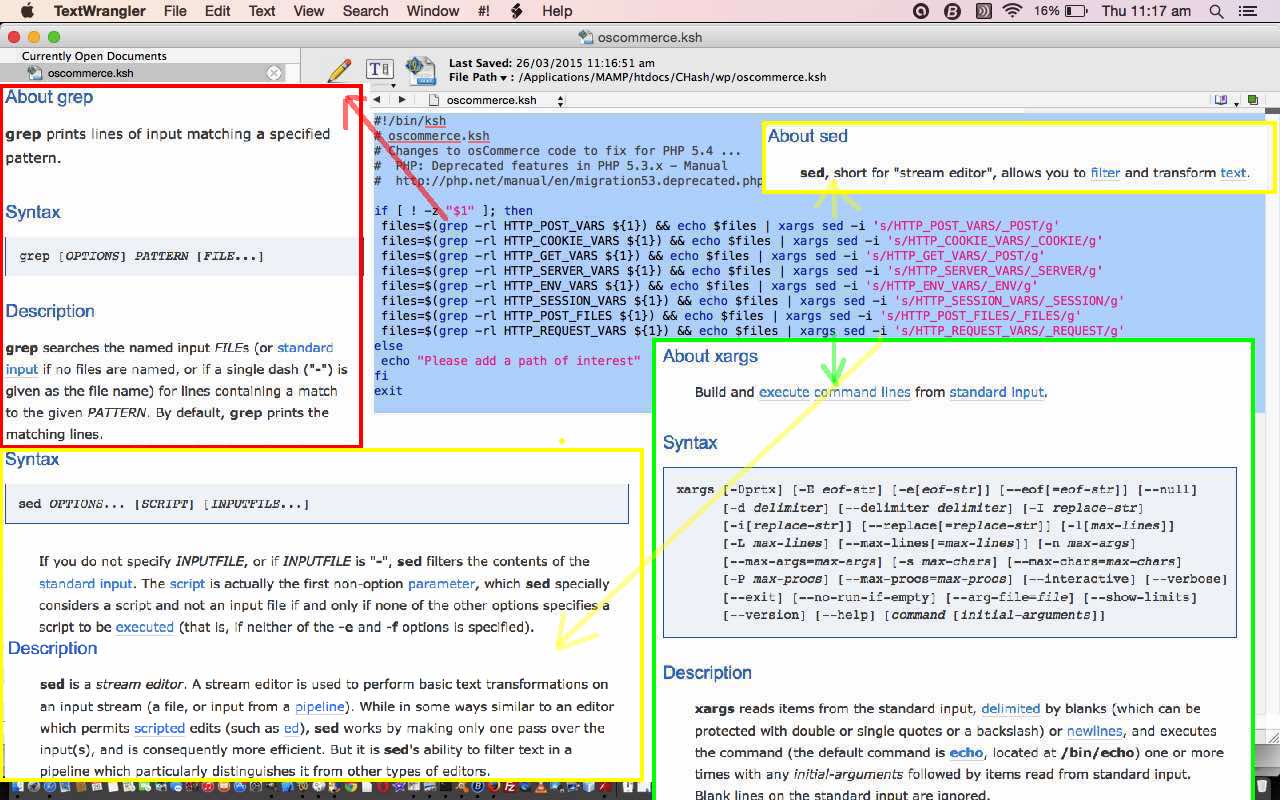Screen dimensions: 1280x800
Task: Click the 'scripted' link in sed Description
Action: pos(159,728)
